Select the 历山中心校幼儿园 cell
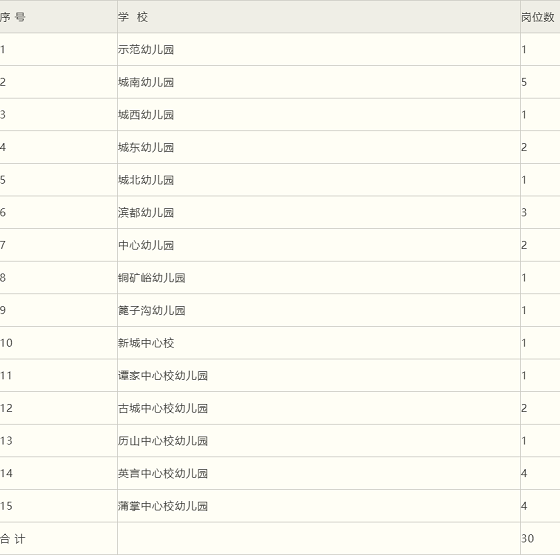 tap(319, 441)
